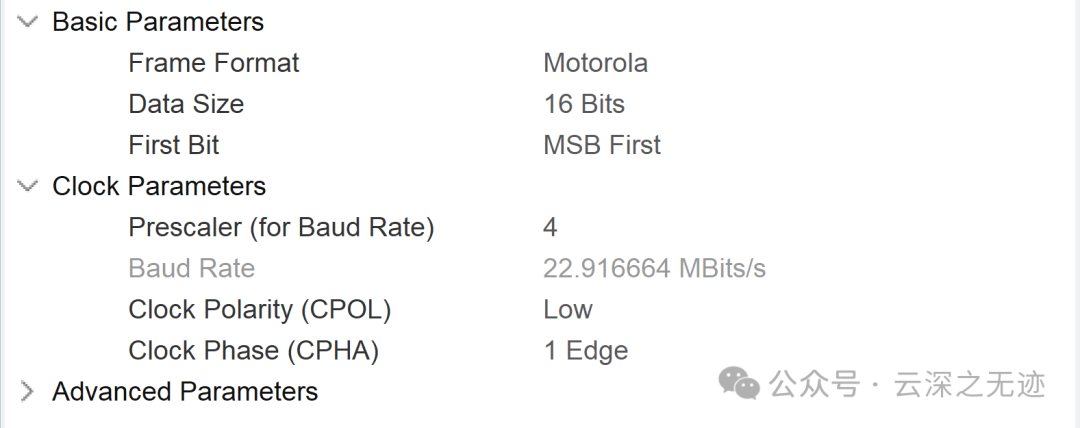Click the greyed Baud Rate label
This screenshot has width=1080, height=428.
click(192, 268)
